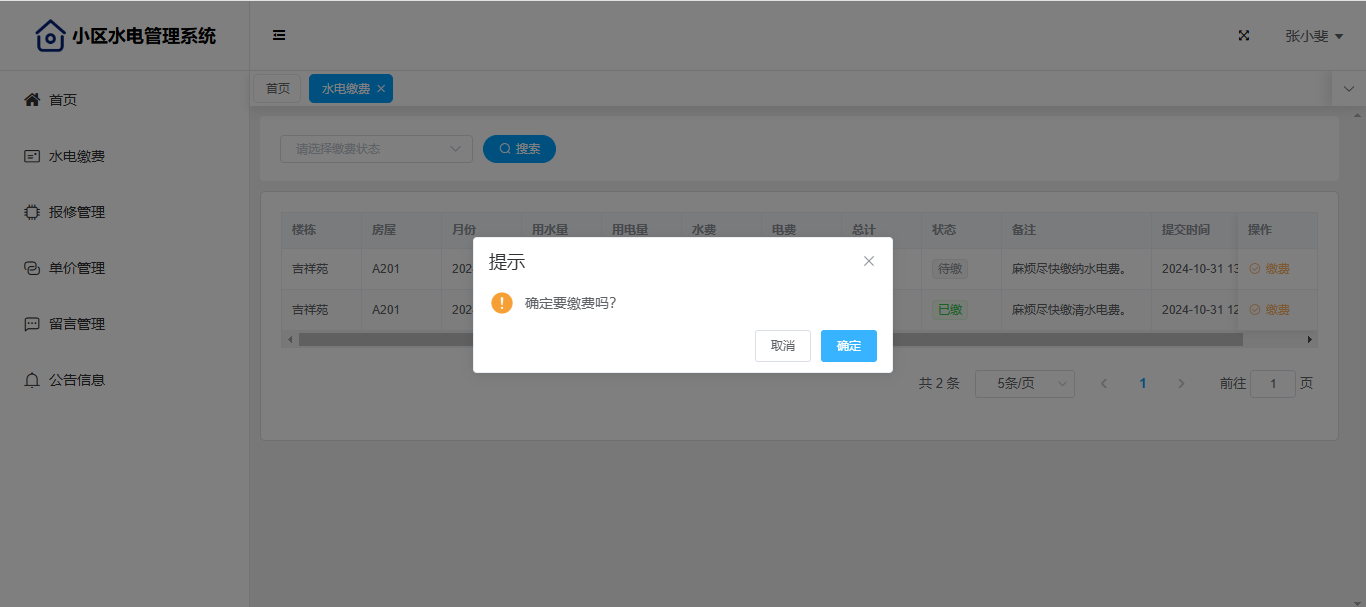Image resolution: width=1366 pixels, height=607 pixels.
Task: Click the 待缴 status tag
Action: (950, 269)
